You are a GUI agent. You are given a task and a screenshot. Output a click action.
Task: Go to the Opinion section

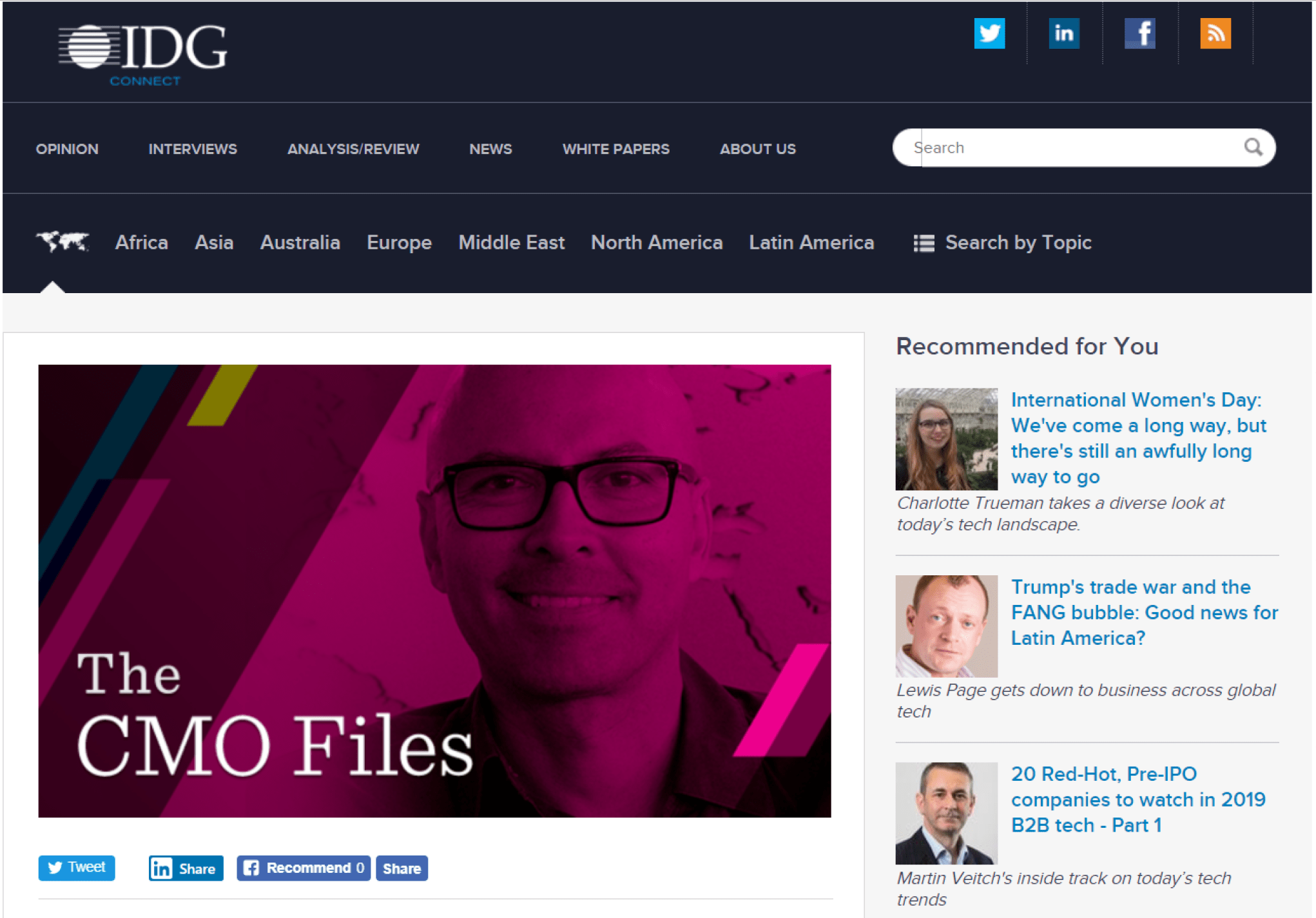(x=67, y=149)
